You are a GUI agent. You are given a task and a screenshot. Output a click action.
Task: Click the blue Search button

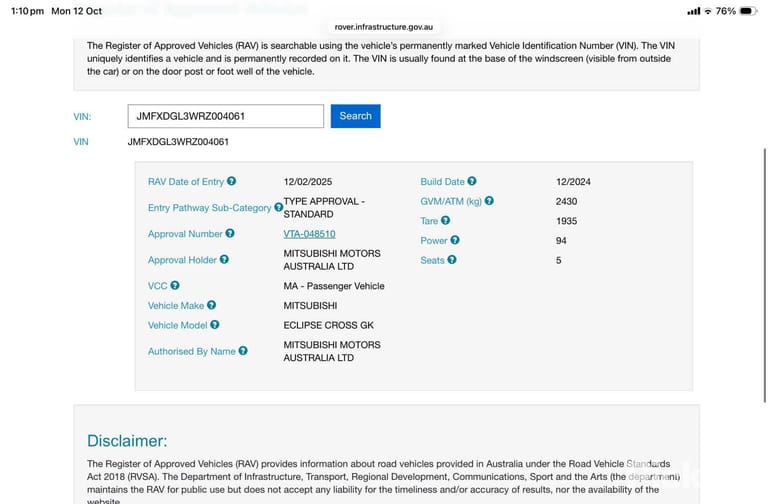point(356,116)
